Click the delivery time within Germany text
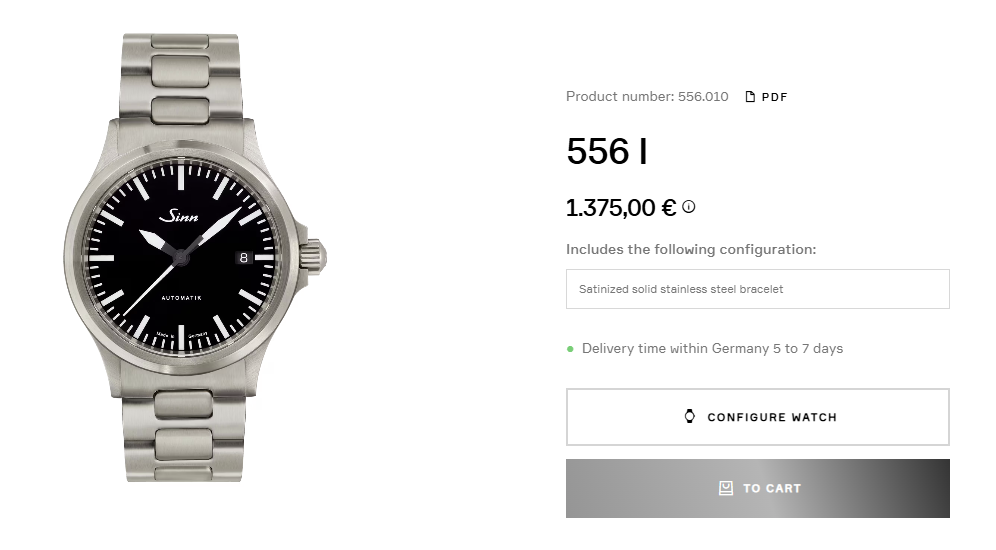Screen dimensions: 996x550 [712, 349]
